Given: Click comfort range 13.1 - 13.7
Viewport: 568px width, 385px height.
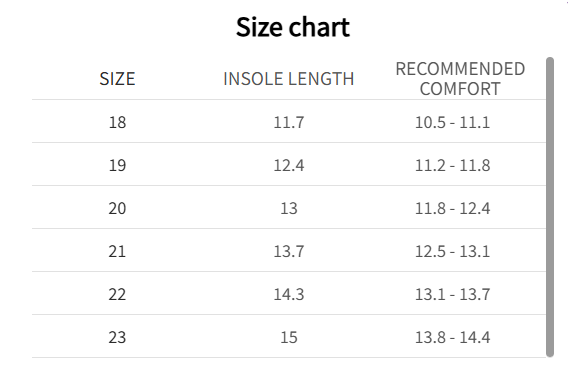Looking at the screenshot, I should point(452,294).
